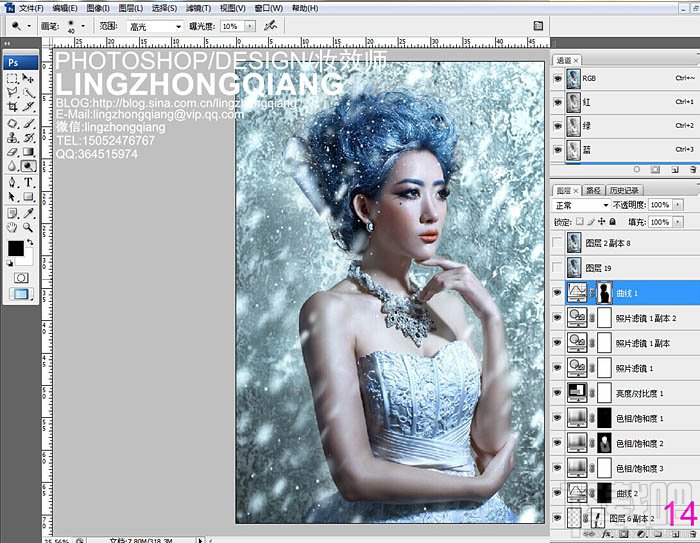This screenshot has height=543, width=700.
Task: Toggle Quick Mask mode
Action: (21, 278)
